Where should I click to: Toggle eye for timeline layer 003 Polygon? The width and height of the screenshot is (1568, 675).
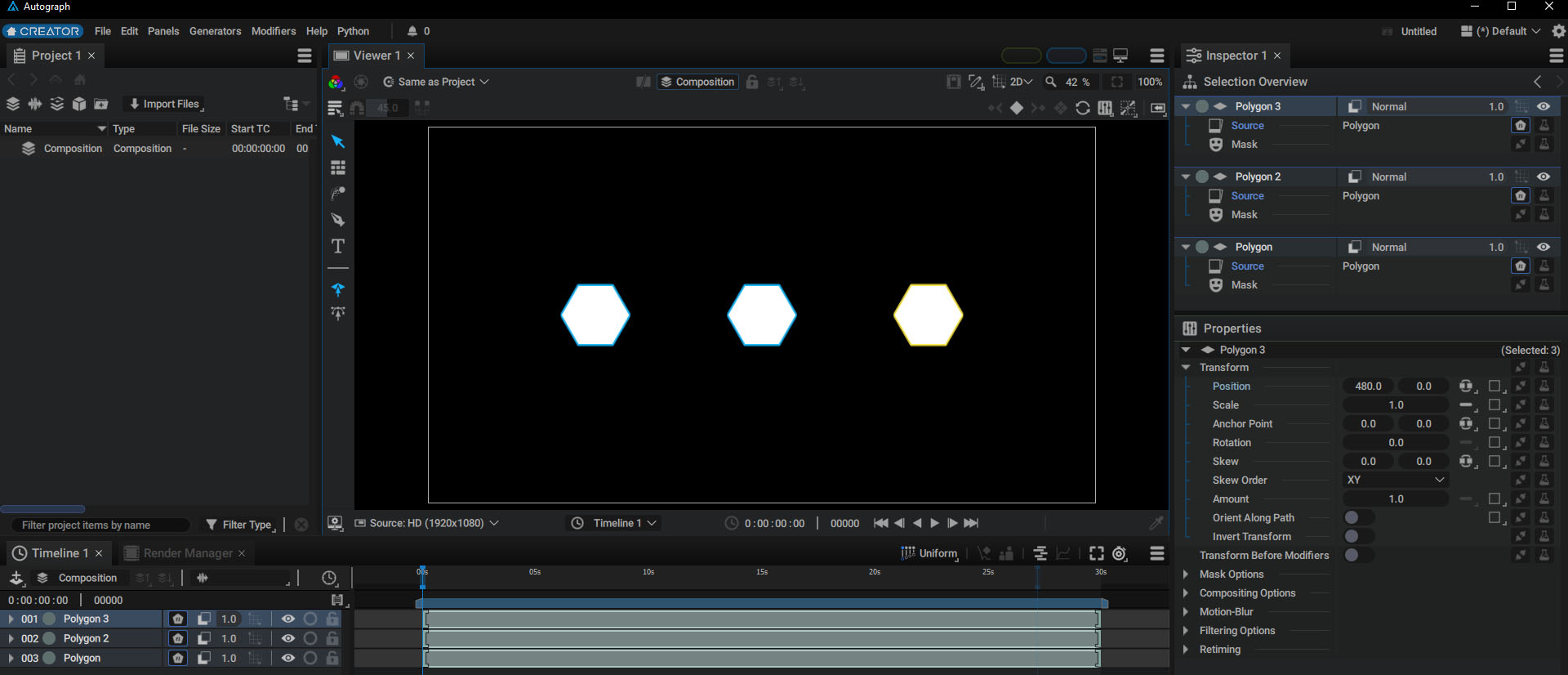[x=288, y=658]
